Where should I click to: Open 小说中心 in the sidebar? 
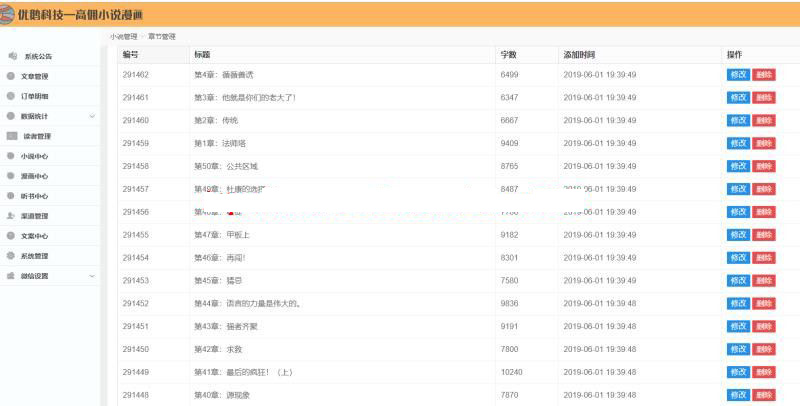(x=34, y=156)
